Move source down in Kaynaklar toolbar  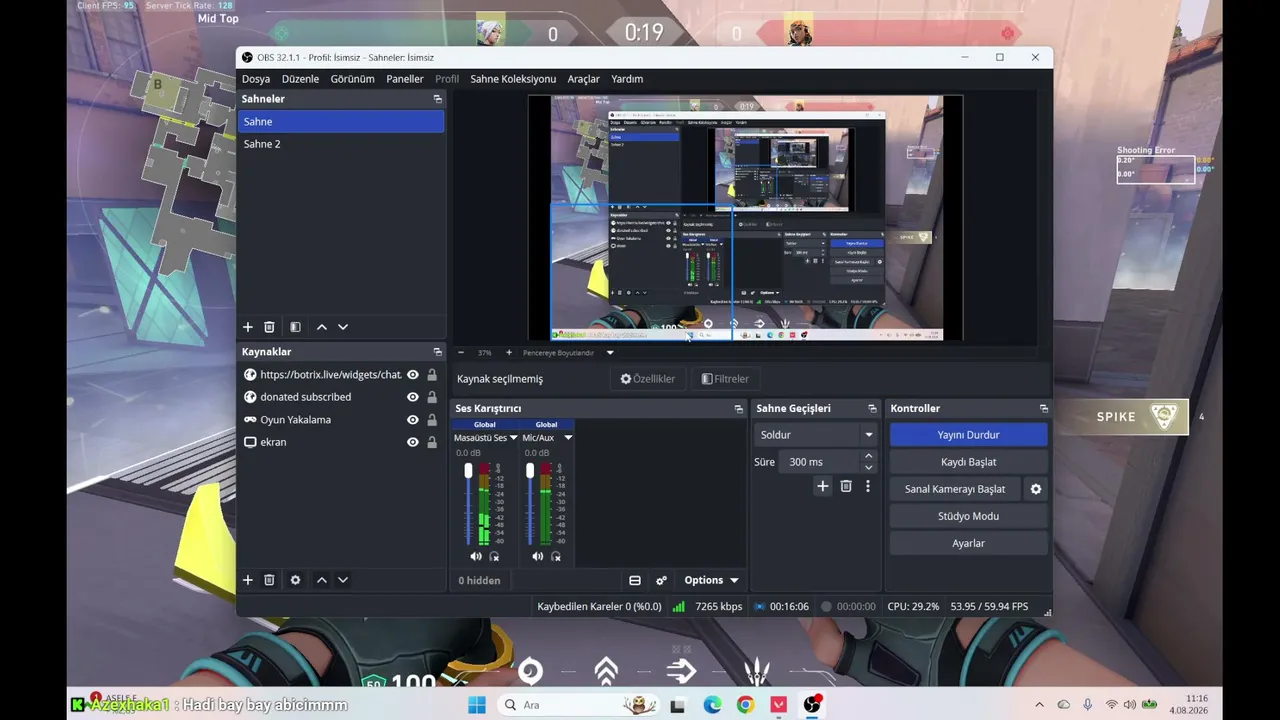click(x=343, y=580)
